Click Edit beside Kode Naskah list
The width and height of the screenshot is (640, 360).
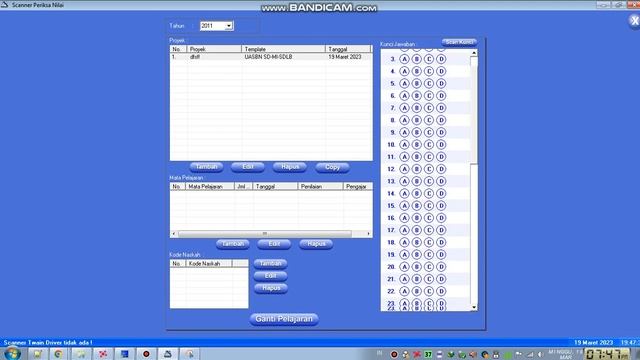point(271,276)
